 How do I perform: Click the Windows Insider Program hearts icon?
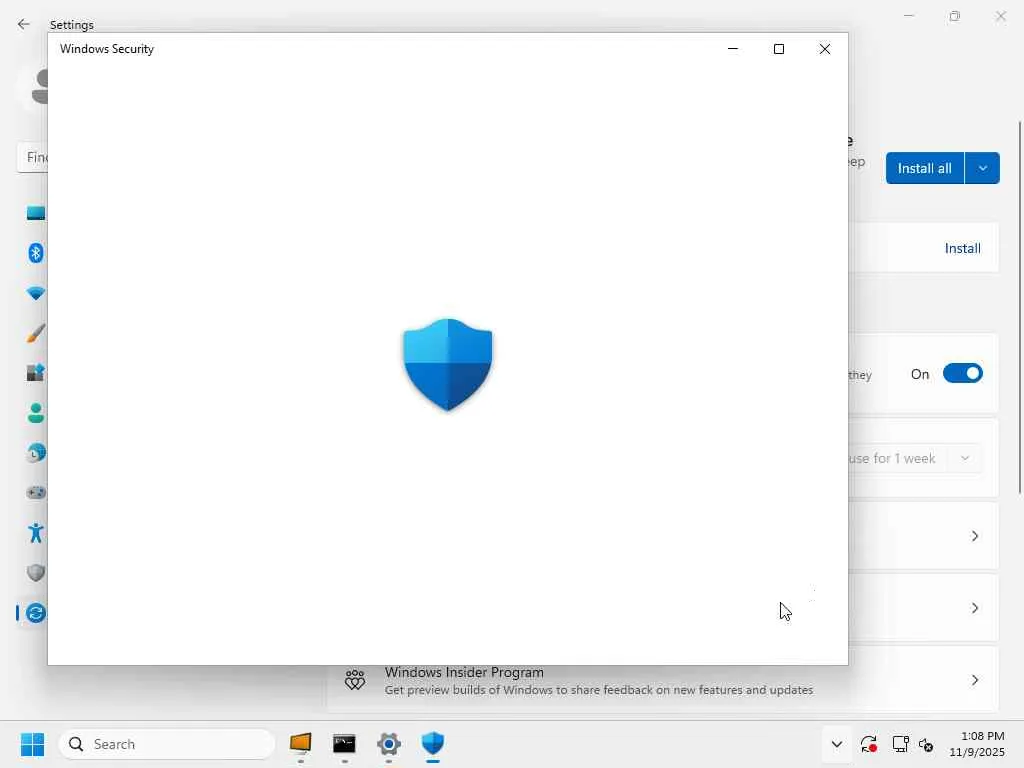355,680
